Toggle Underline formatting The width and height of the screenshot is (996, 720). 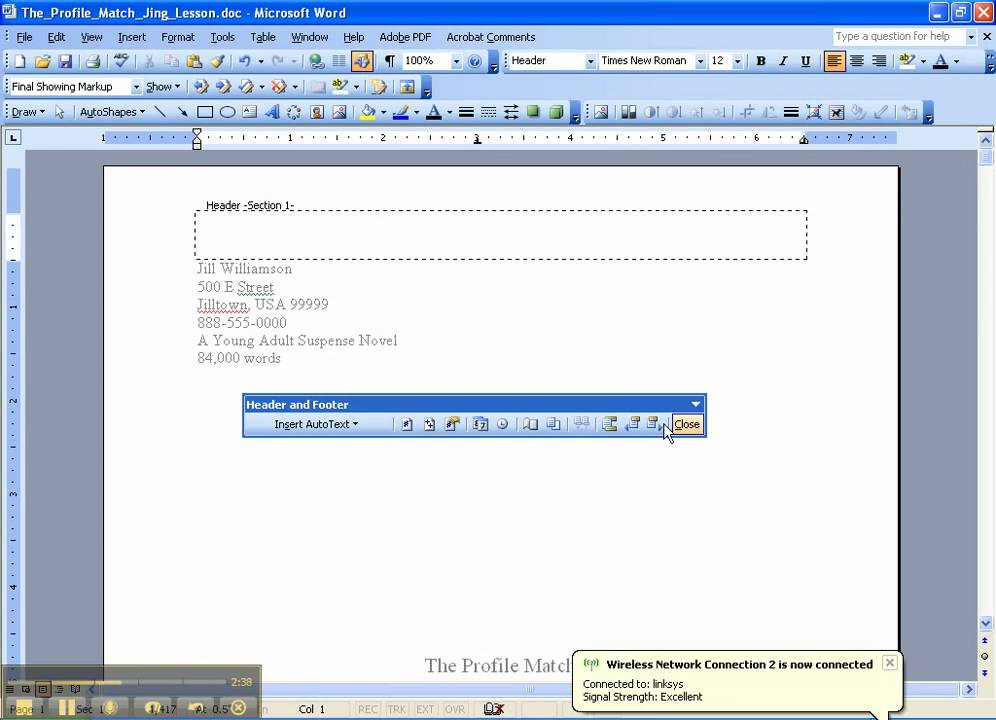click(x=805, y=61)
